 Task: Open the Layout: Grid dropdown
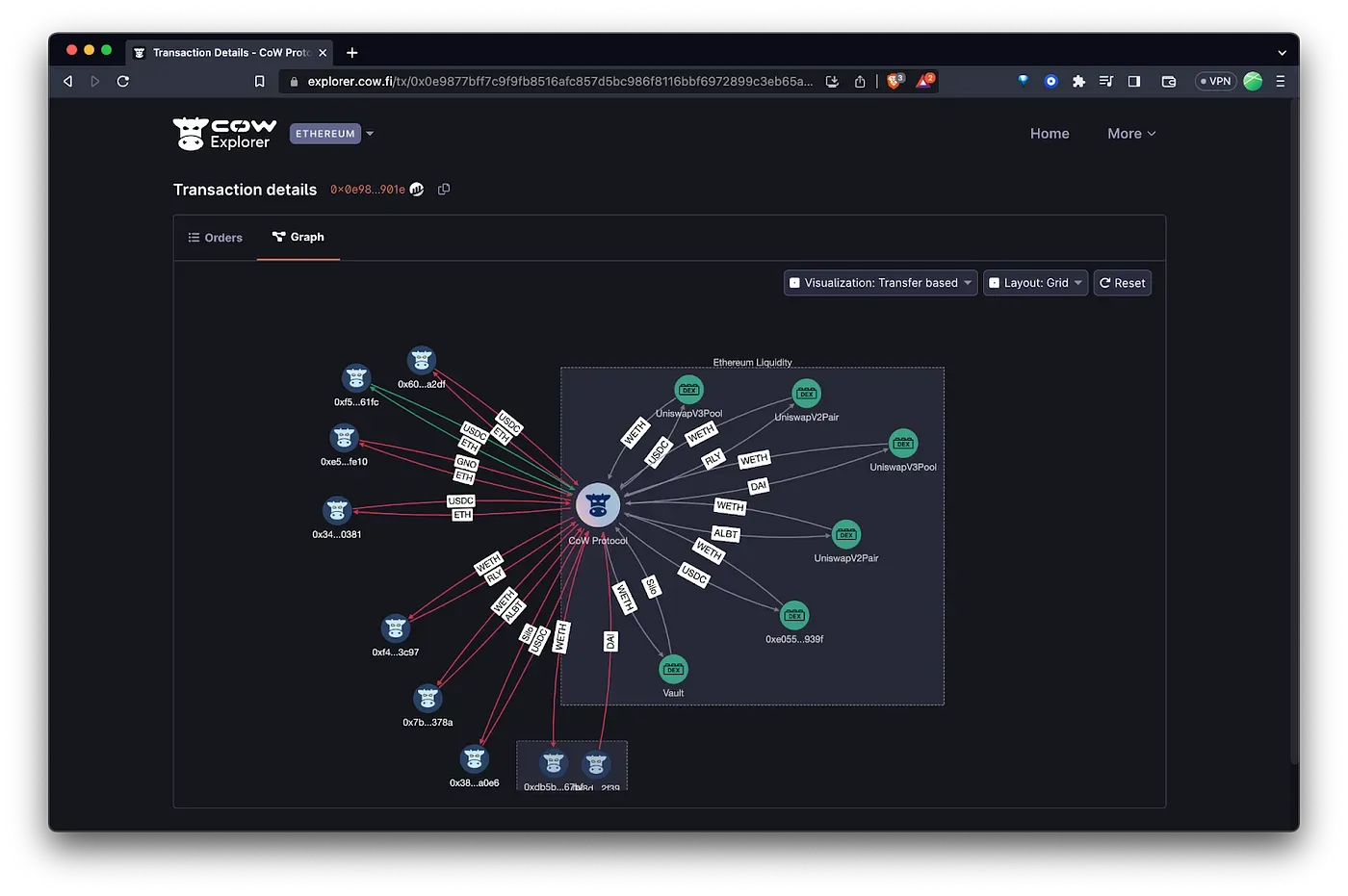1035,283
